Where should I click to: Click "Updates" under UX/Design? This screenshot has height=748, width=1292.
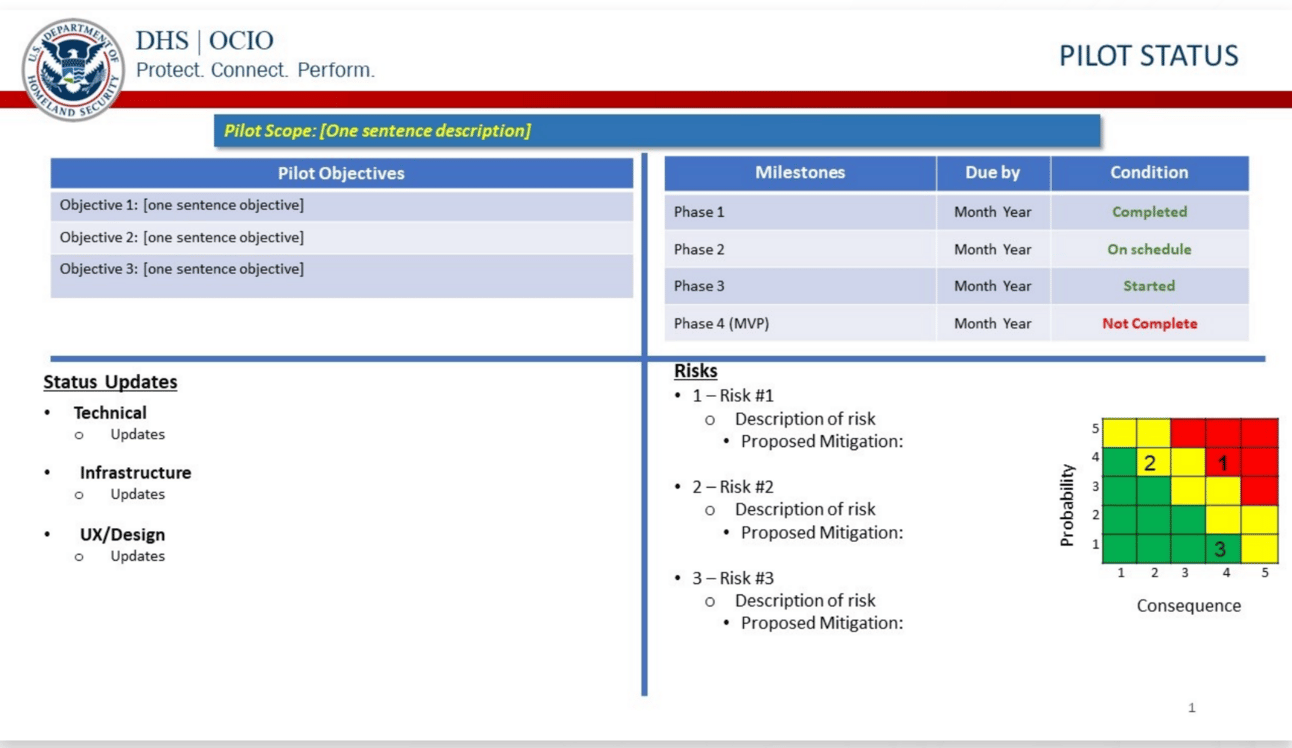[x=138, y=556]
